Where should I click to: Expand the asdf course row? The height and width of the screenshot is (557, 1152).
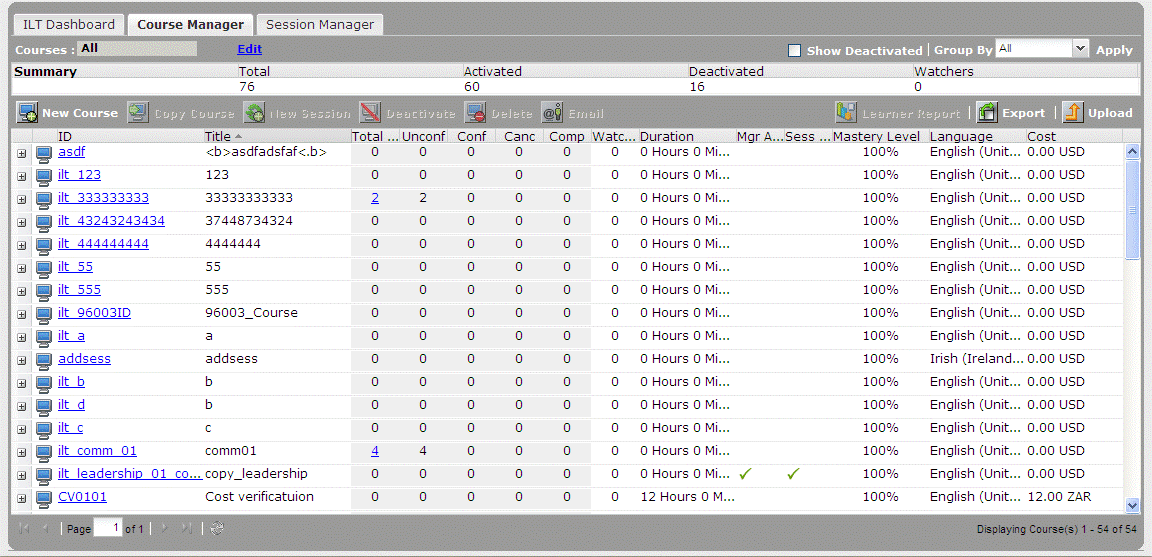click(21, 154)
